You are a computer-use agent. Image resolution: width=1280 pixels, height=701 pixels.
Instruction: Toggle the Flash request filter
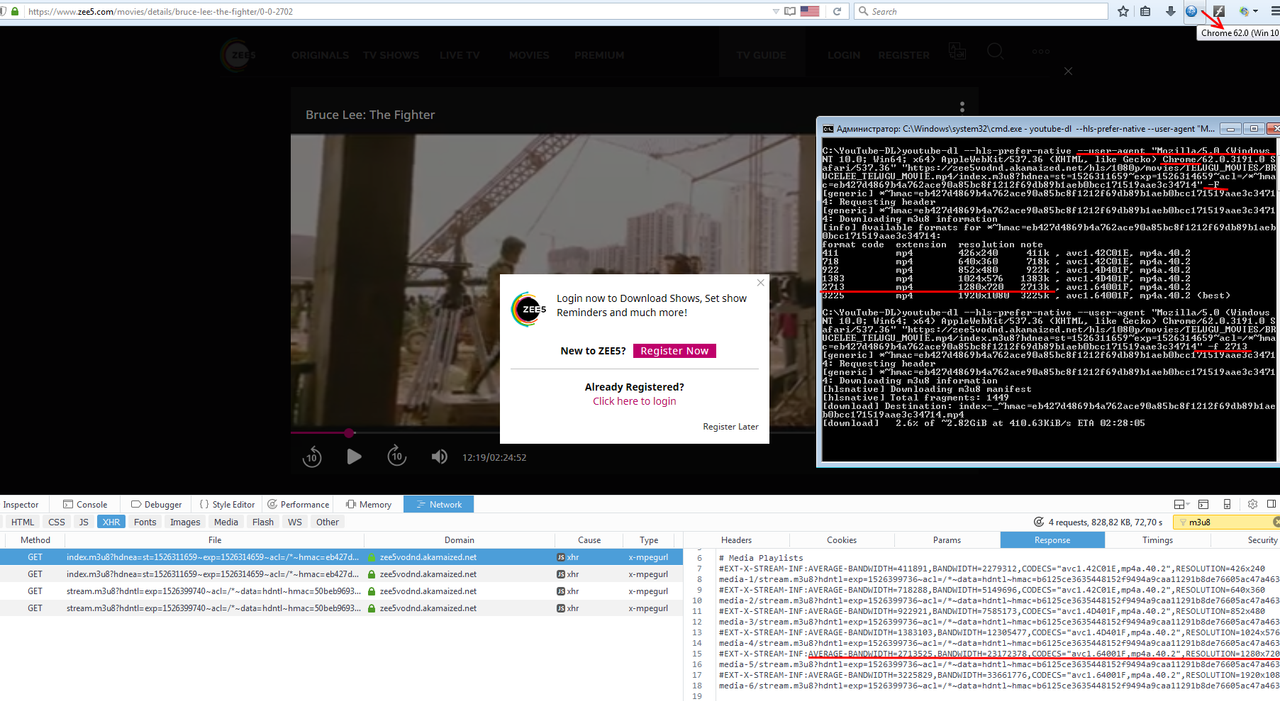pos(263,522)
